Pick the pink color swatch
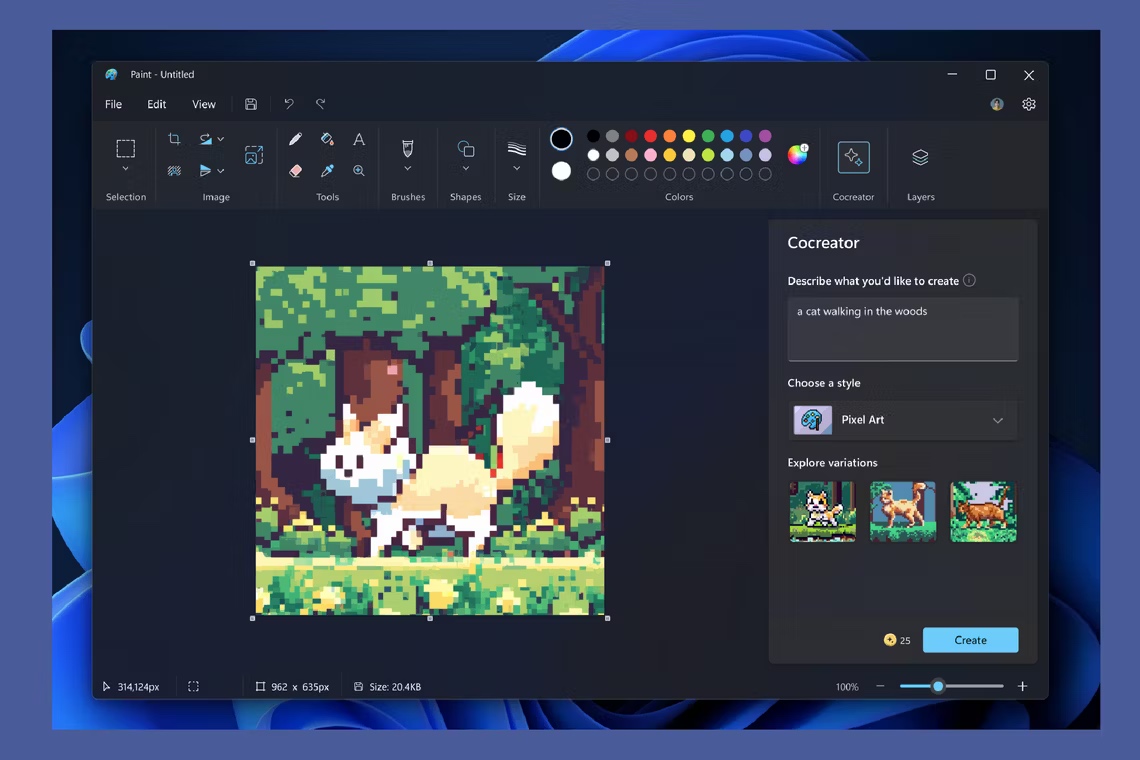Image resolution: width=1140 pixels, height=760 pixels. 651,155
